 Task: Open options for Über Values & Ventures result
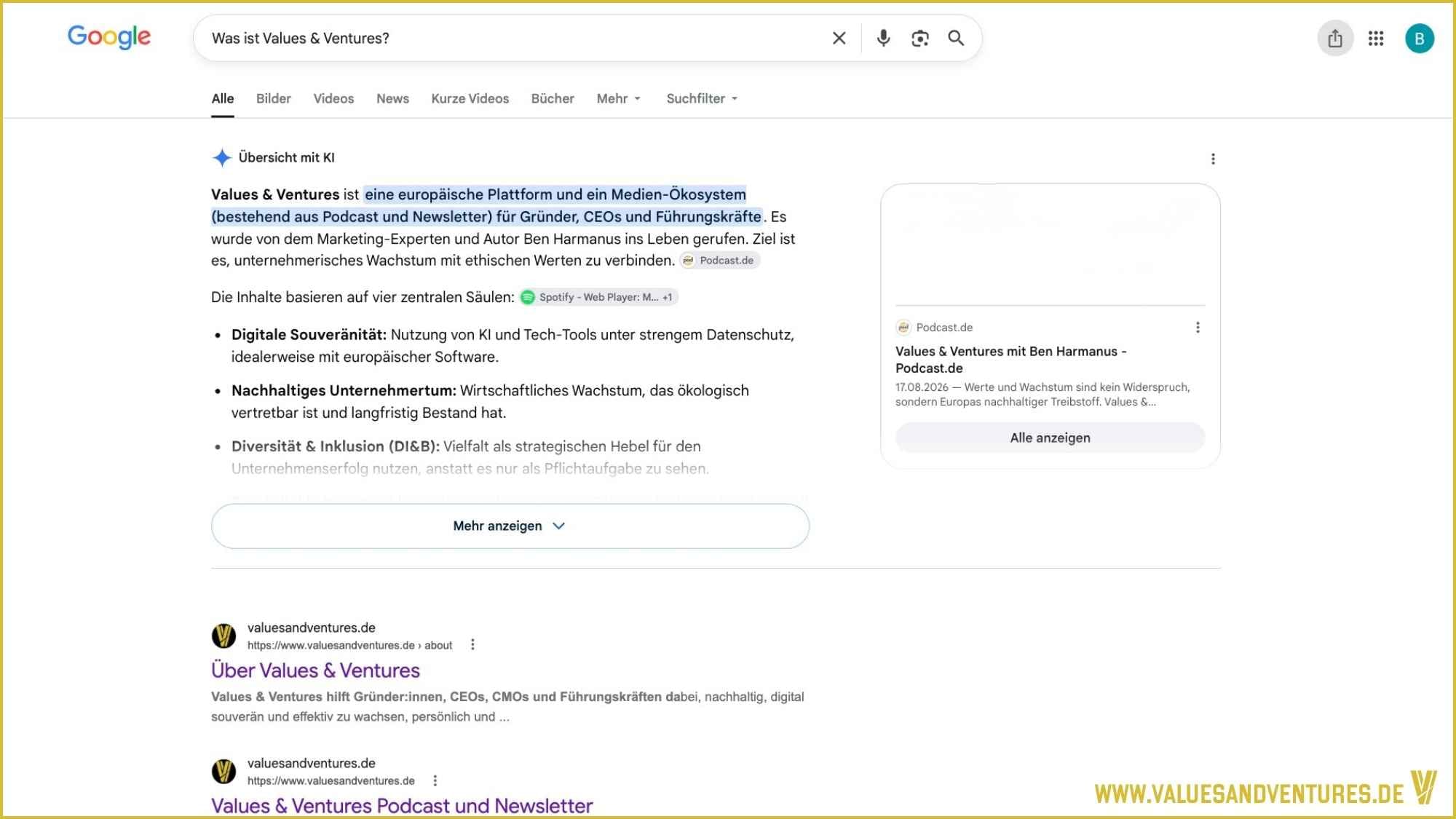coord(472,645)
